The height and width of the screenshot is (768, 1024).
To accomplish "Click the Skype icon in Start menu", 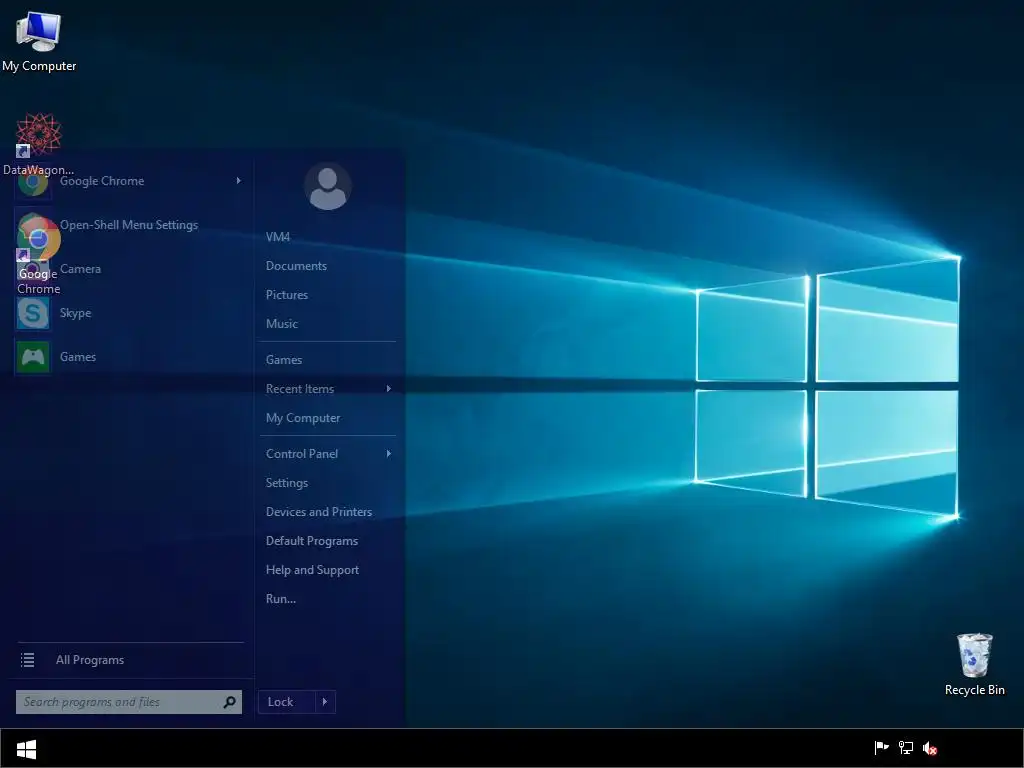I will [x=33, y=313].
